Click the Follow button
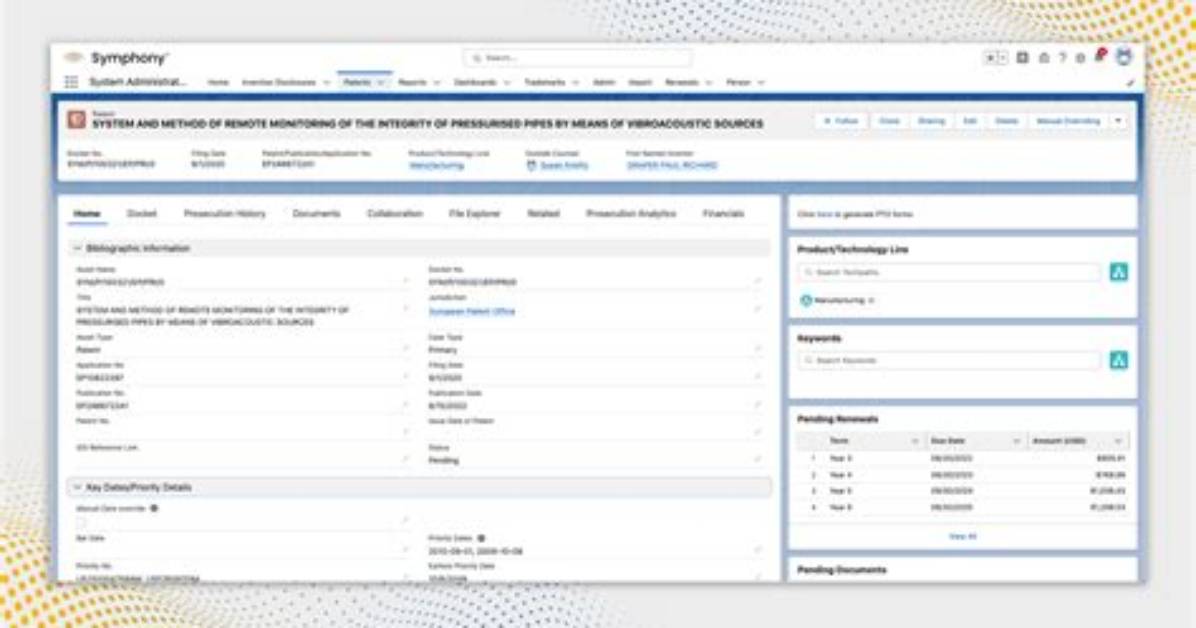Viewport: 1196px width, 628px height. tap(841, 121)
